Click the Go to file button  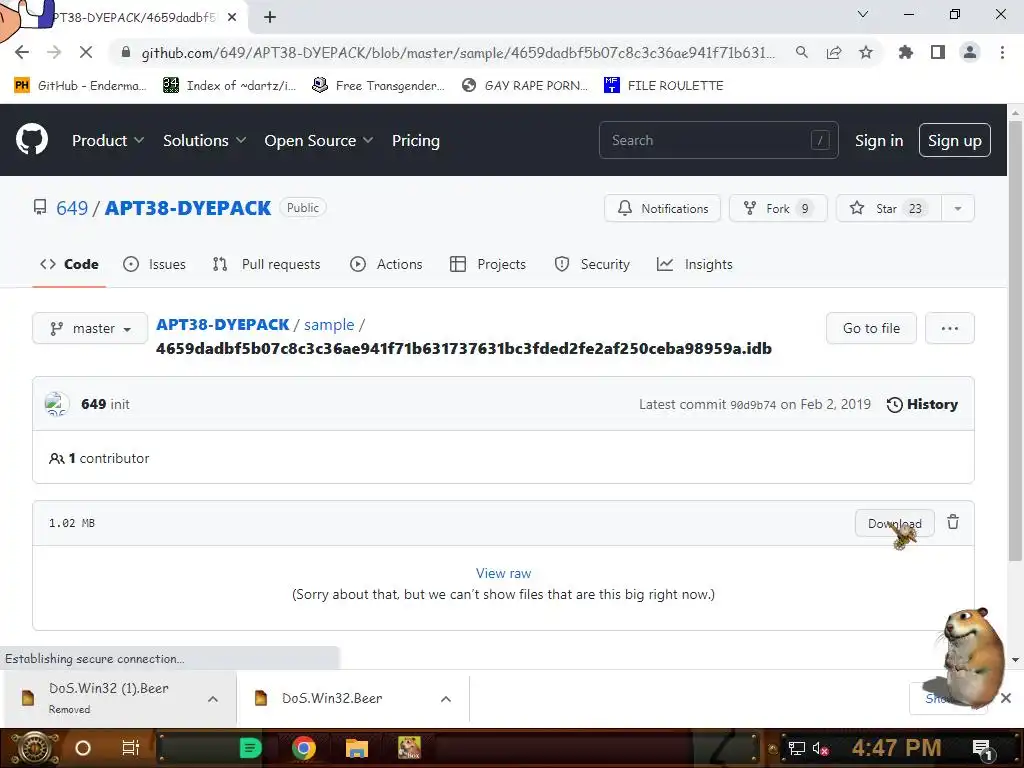point(871,328)
